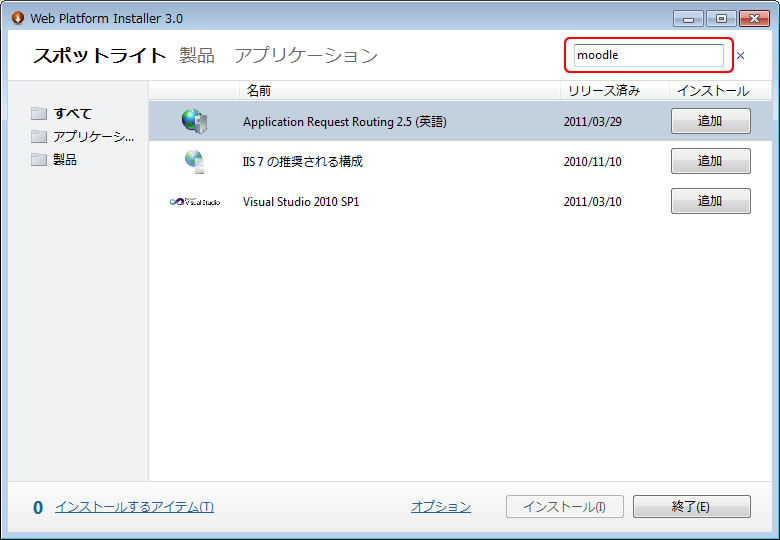Click the Visual Studio 2010 SP1 logo
780x540 pixels.
tap(194, 201)
